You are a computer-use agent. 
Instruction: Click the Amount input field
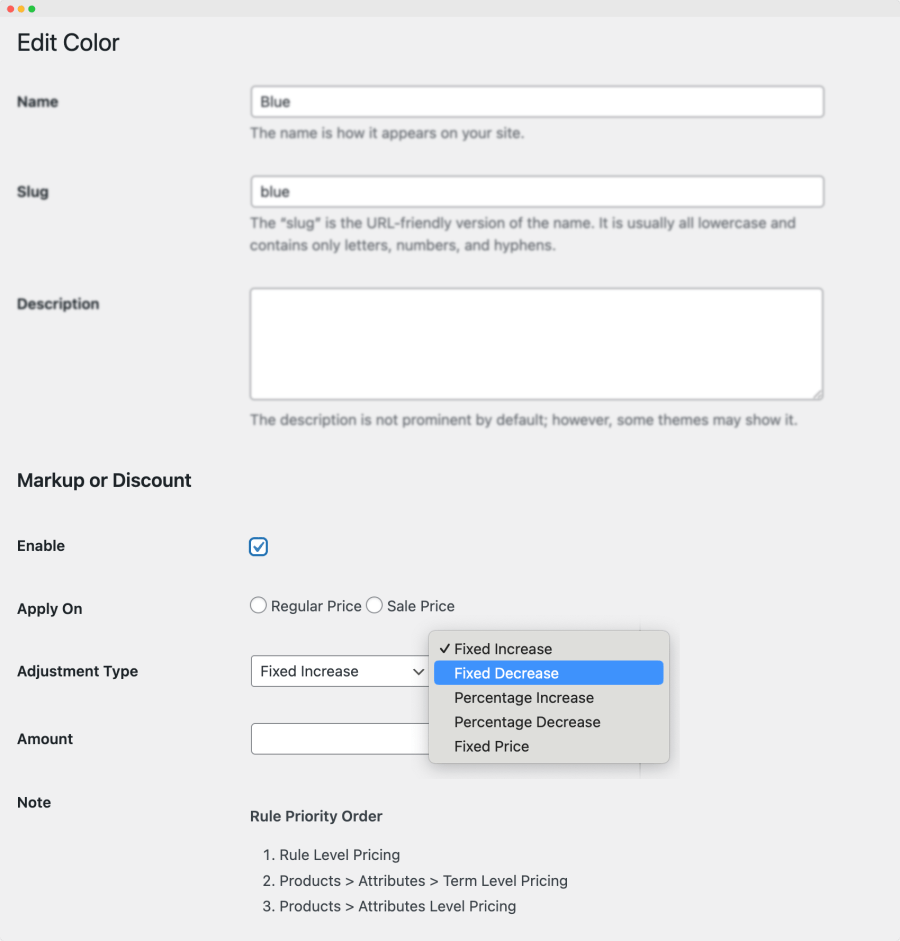(339, 739)
